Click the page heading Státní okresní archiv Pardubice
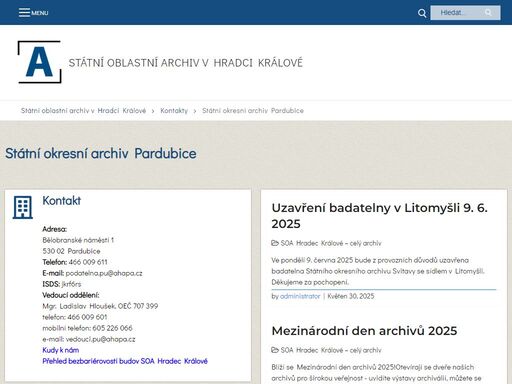 (101, 154)
